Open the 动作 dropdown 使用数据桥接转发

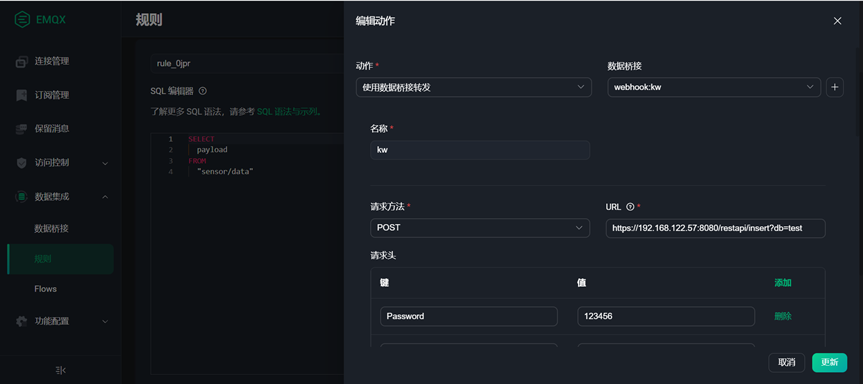[x=474, y=87]
